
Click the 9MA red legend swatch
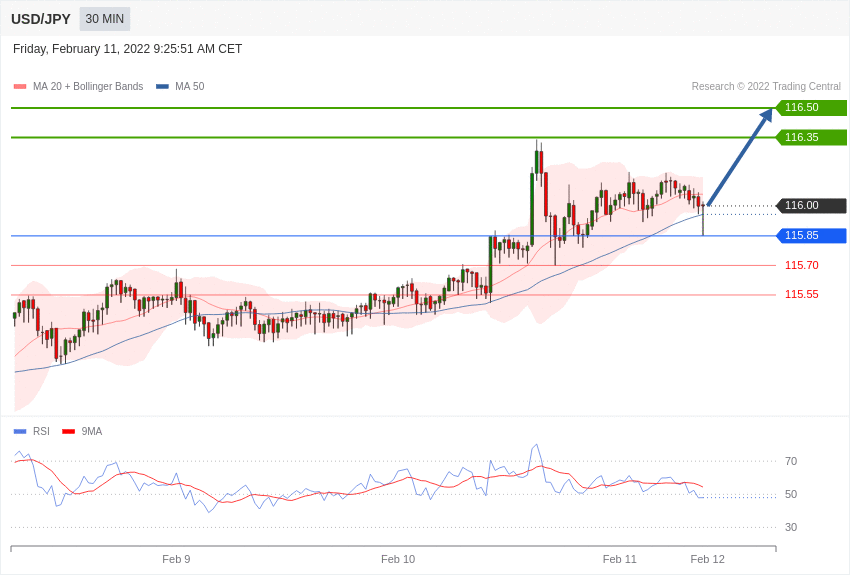tap(68, 431)
